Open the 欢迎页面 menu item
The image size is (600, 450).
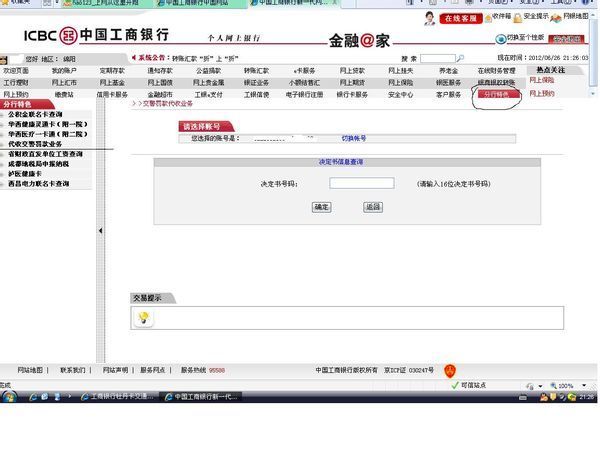(16, 71)
